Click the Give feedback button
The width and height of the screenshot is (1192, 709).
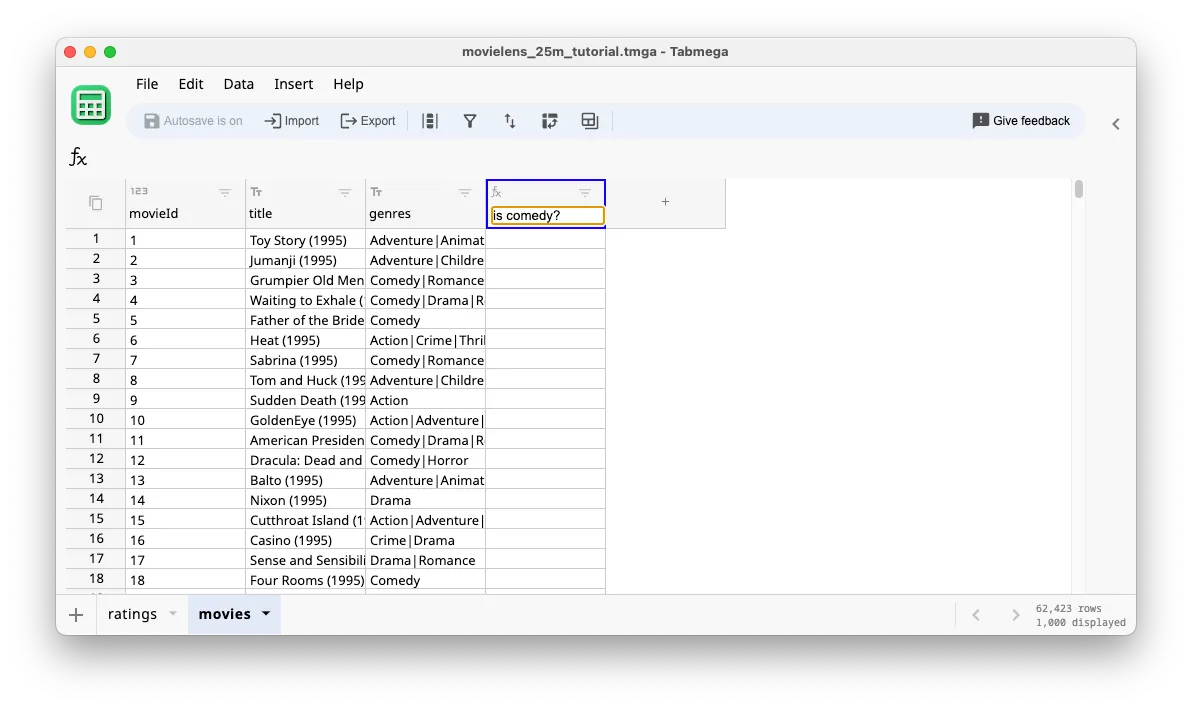pos(1021,120)
